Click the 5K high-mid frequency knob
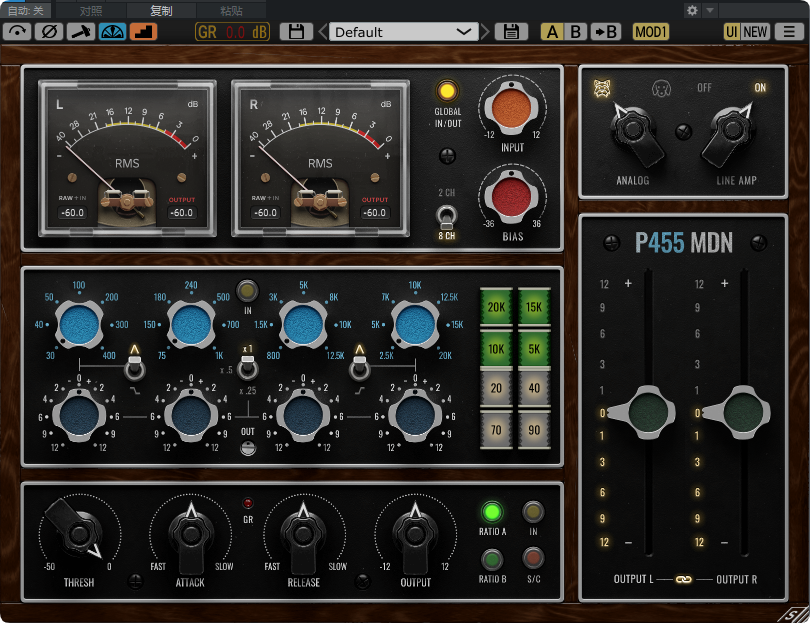Screen dimensions: 810x623 (x=303, y=324)
